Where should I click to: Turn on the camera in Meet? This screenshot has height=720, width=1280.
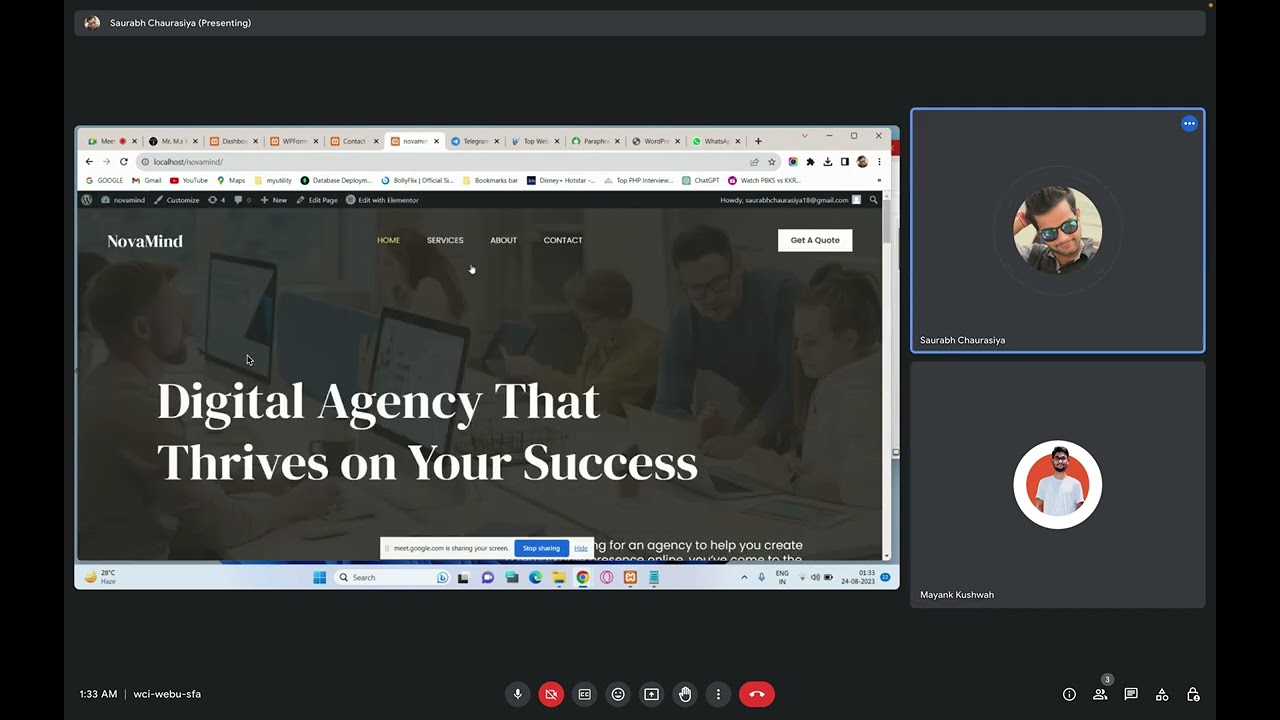coord(551,694)
